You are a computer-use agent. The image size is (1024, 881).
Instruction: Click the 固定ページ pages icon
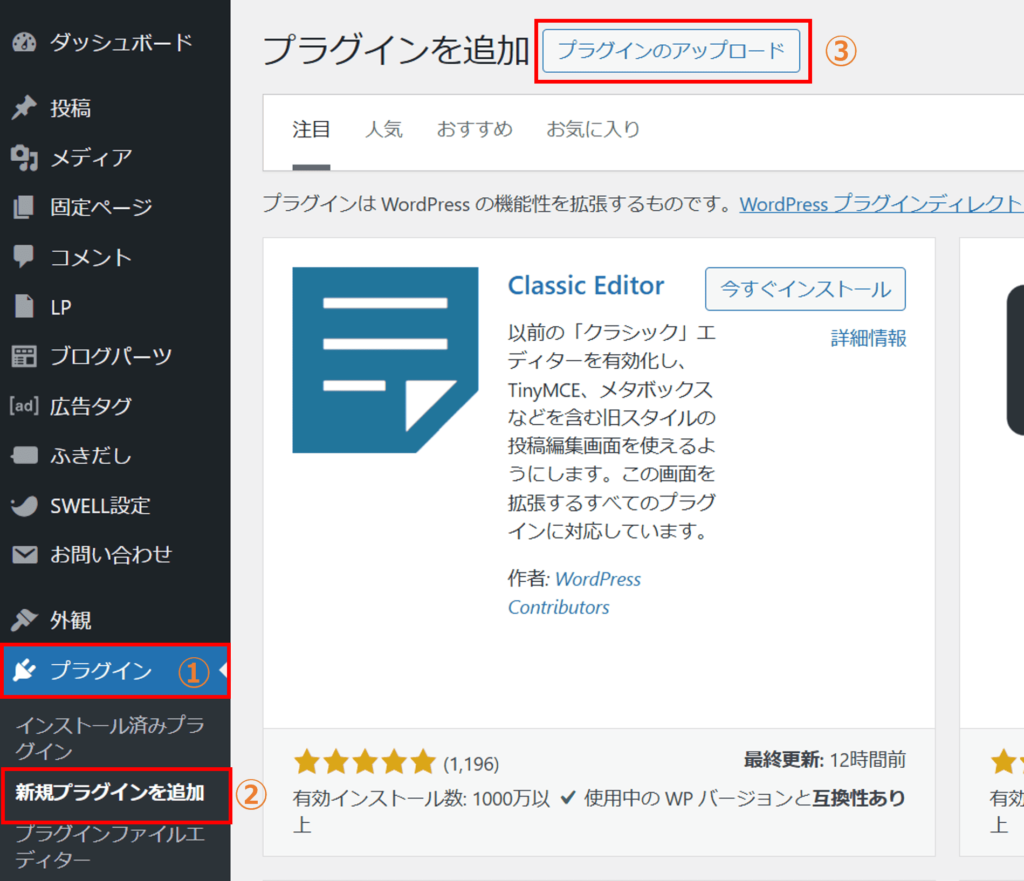24,208
